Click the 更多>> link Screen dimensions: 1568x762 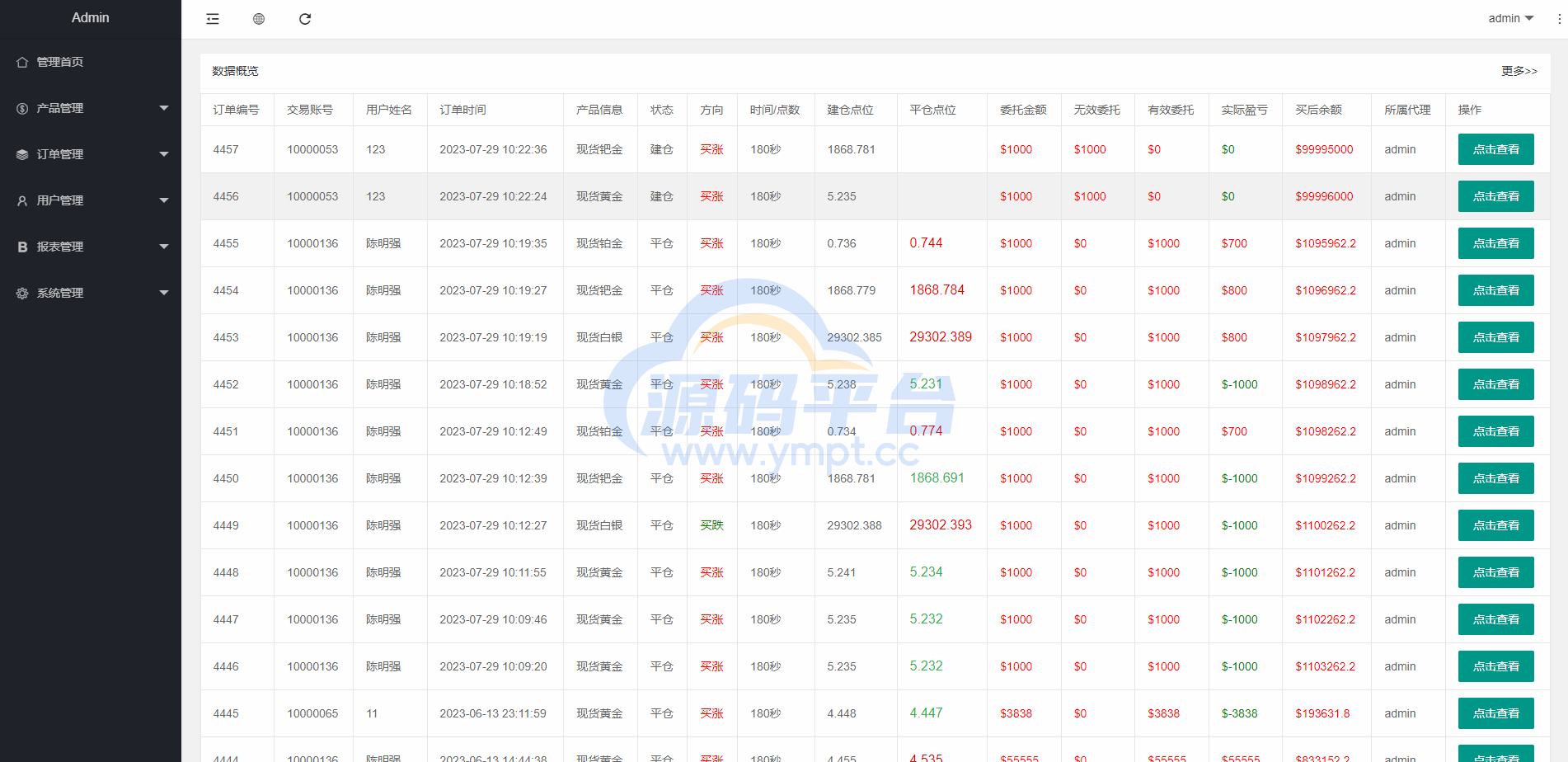1519,71
